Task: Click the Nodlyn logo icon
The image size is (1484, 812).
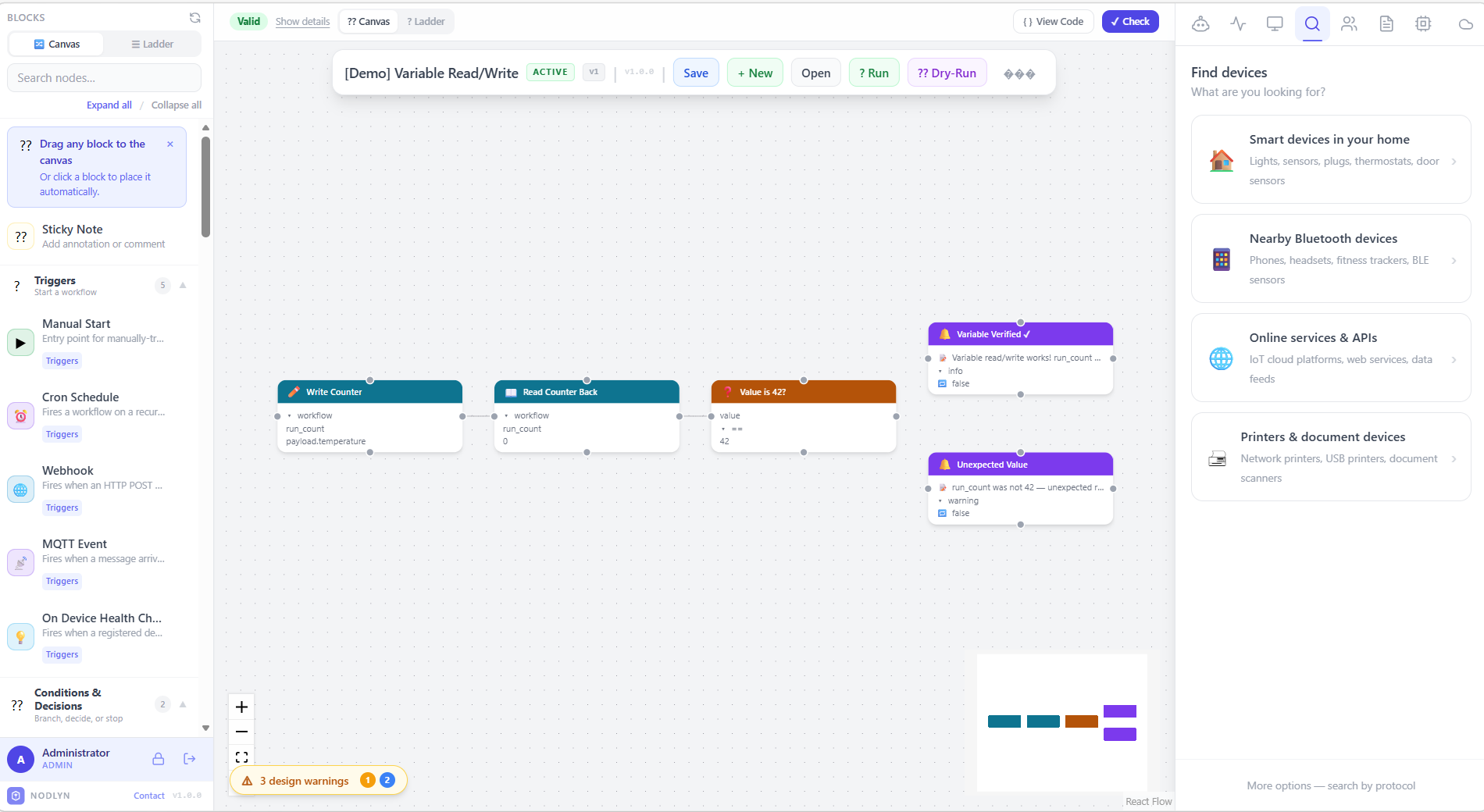Action: [x=16, y=796]
